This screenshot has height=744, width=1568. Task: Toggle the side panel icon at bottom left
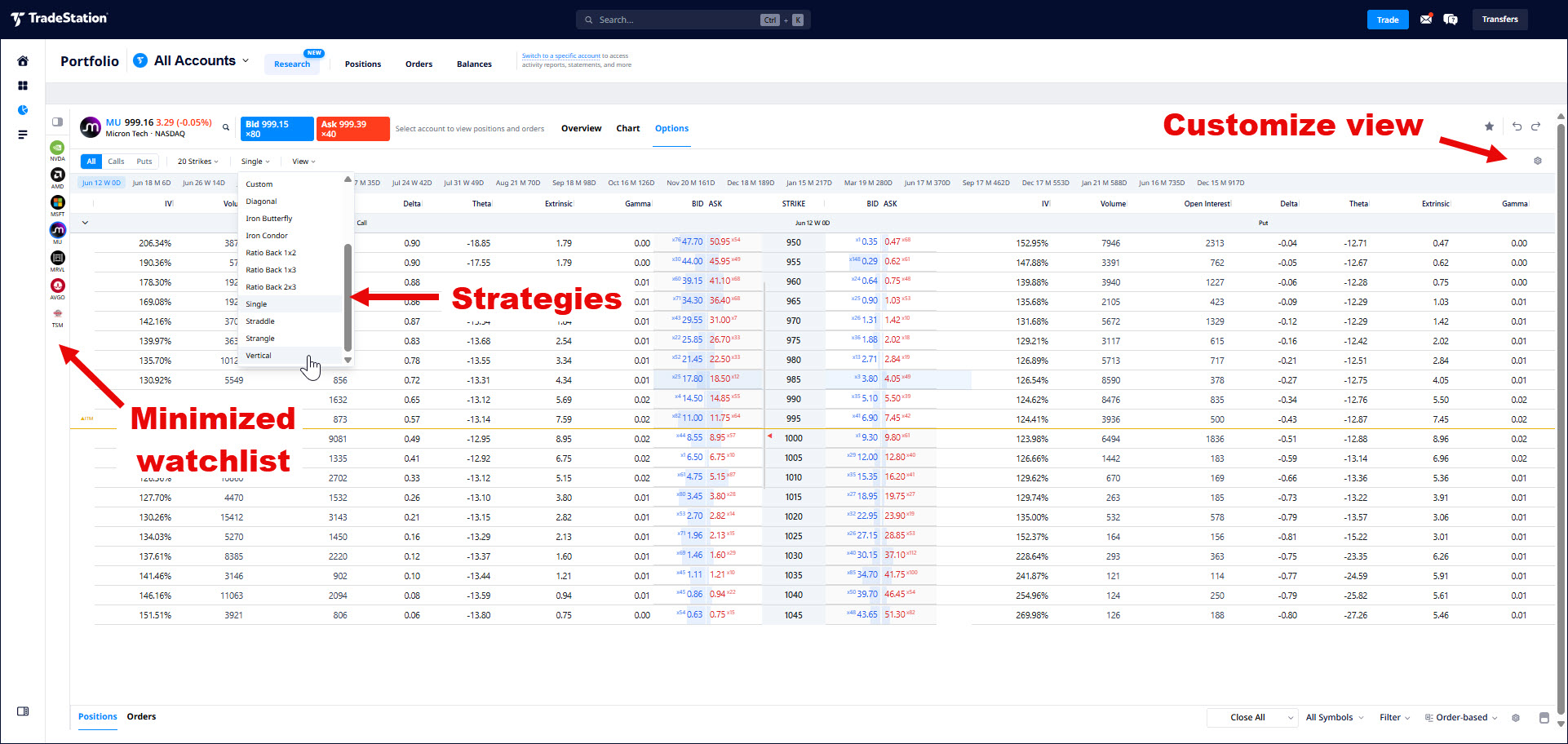[23, 711]
